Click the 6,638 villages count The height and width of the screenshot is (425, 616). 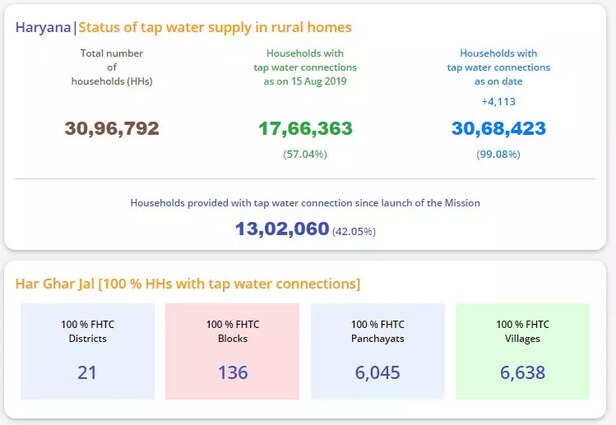point(522,373)
